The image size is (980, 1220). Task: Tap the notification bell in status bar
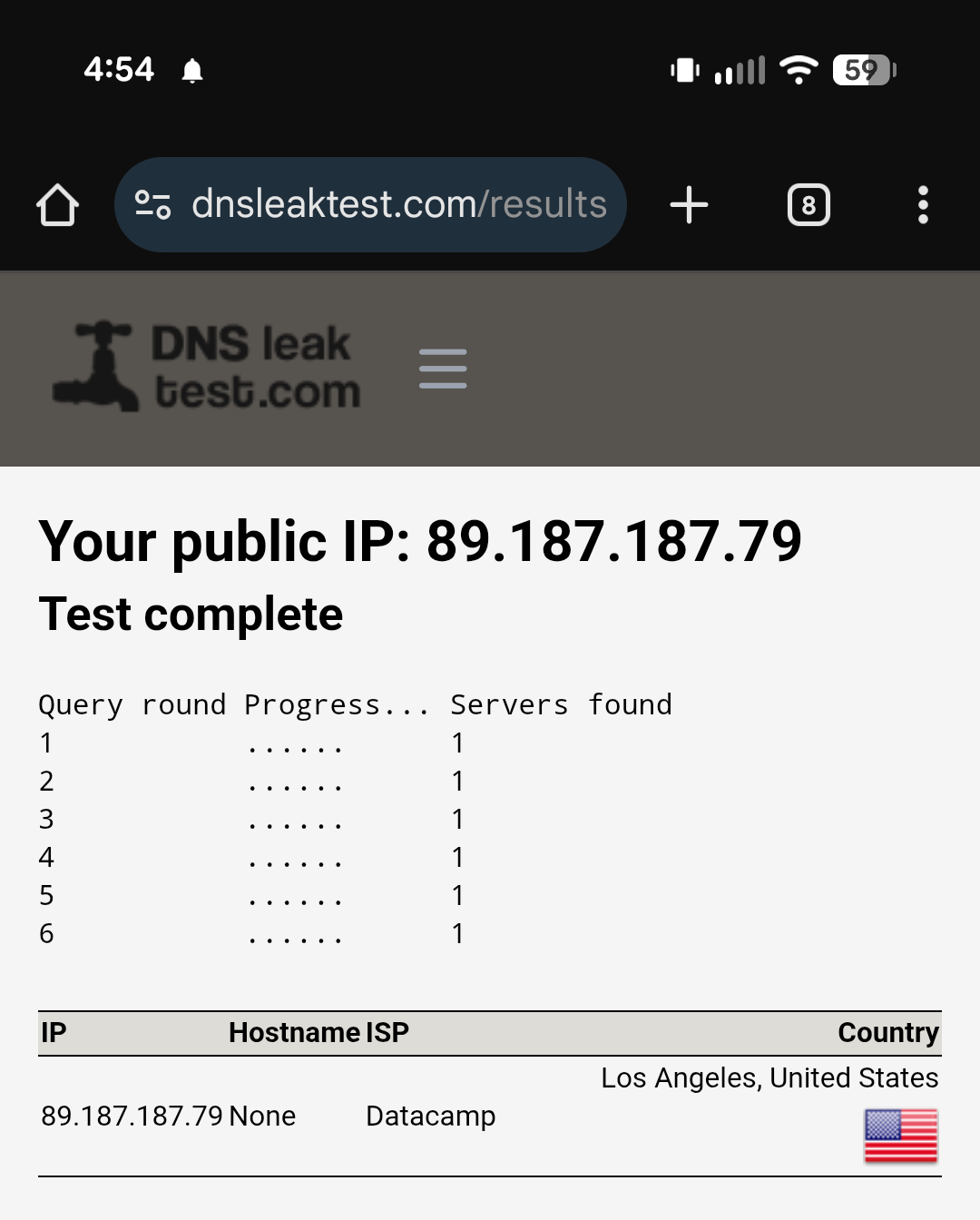pyautogui.click(x=192, y=70)
